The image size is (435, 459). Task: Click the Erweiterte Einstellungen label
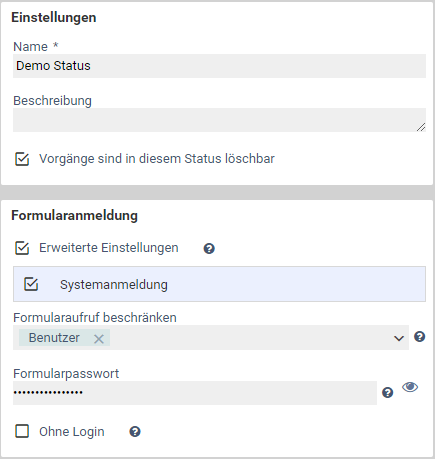(x=109, y=248)
